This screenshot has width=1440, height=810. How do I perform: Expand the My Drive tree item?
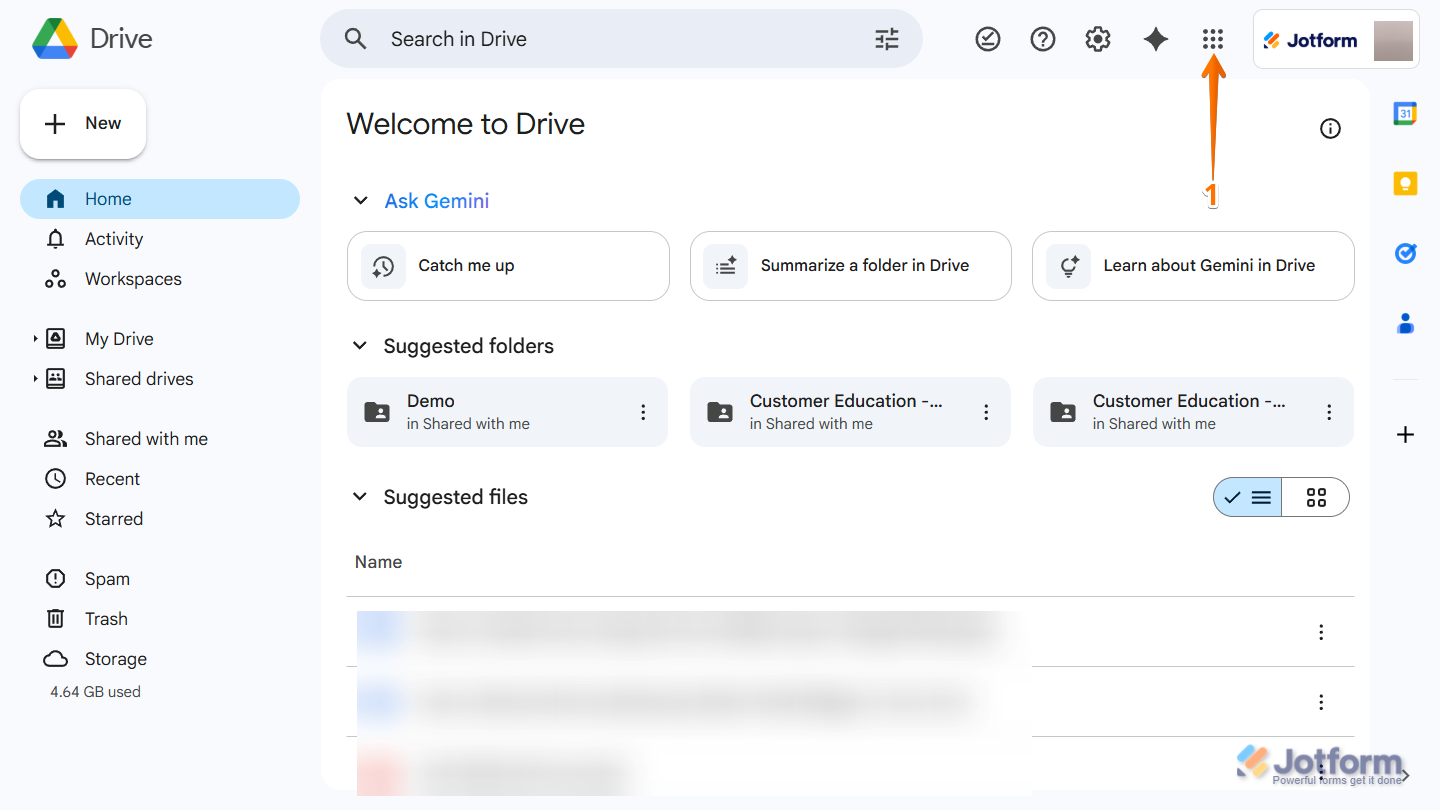coord(35,338)
